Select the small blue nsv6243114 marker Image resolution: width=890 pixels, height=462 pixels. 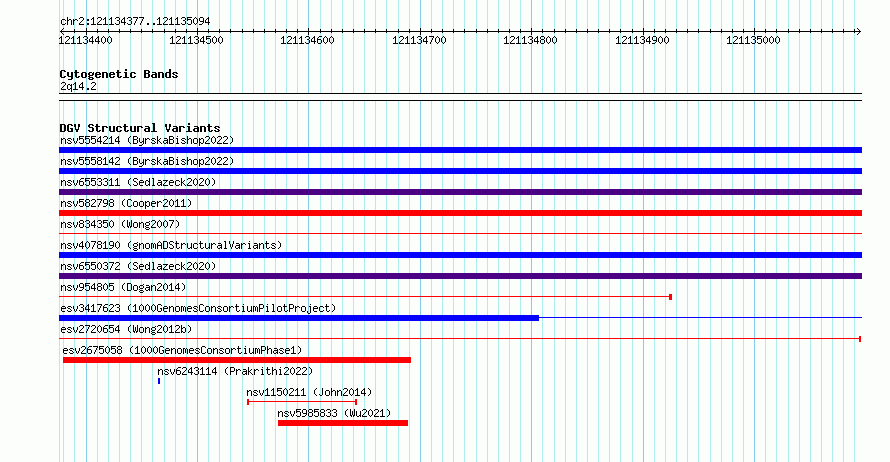pyautogui.click(x=159, y=381)
